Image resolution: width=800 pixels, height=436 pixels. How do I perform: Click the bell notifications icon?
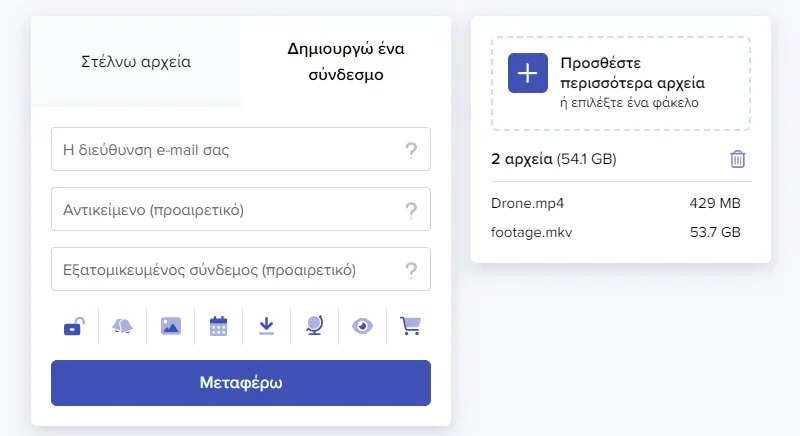point(122,326)
